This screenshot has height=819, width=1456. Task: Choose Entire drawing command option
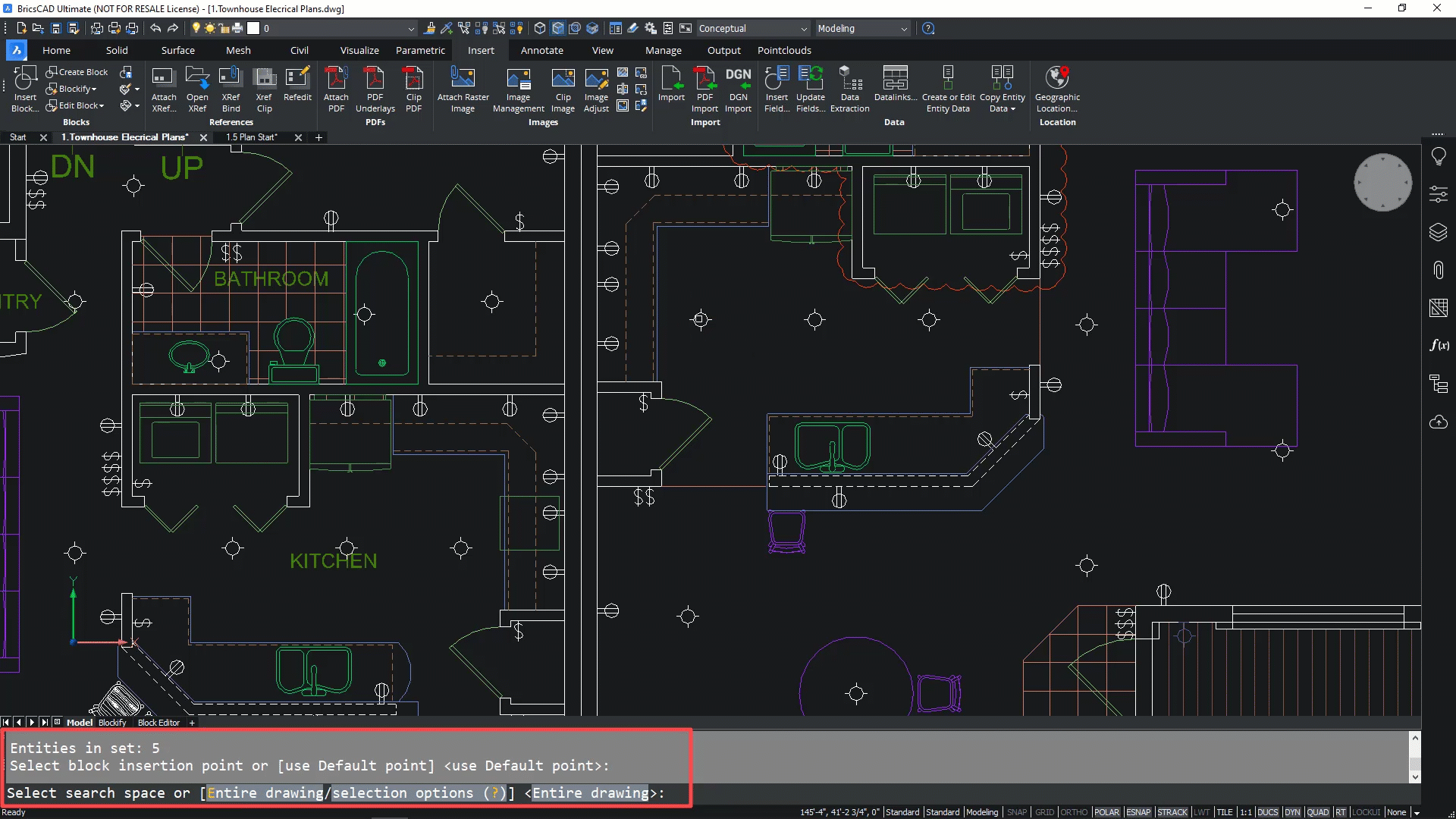[x=265, y=793]
